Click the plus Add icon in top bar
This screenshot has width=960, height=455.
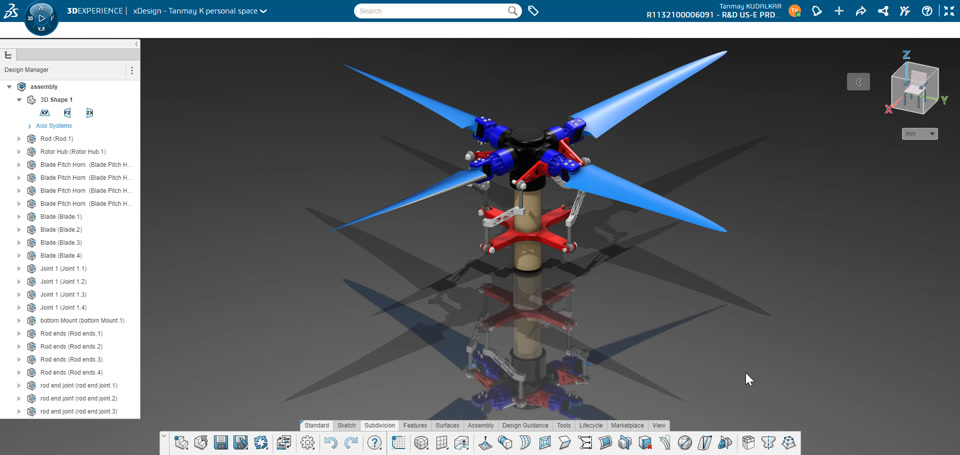click(839, 11)
